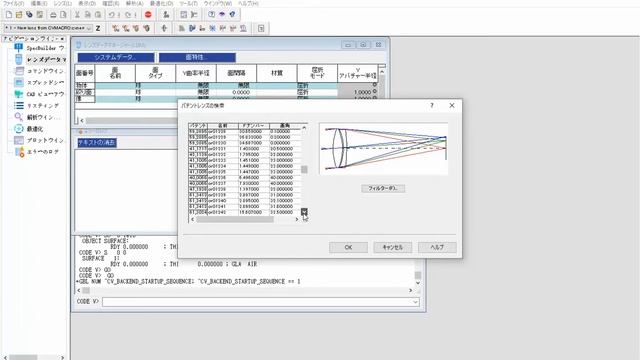The width and height of the screenshot is (640, 360).
Task: Open レンズデータ entry in navigation panel
Action: pyautogui.click(x=39, y=60)
